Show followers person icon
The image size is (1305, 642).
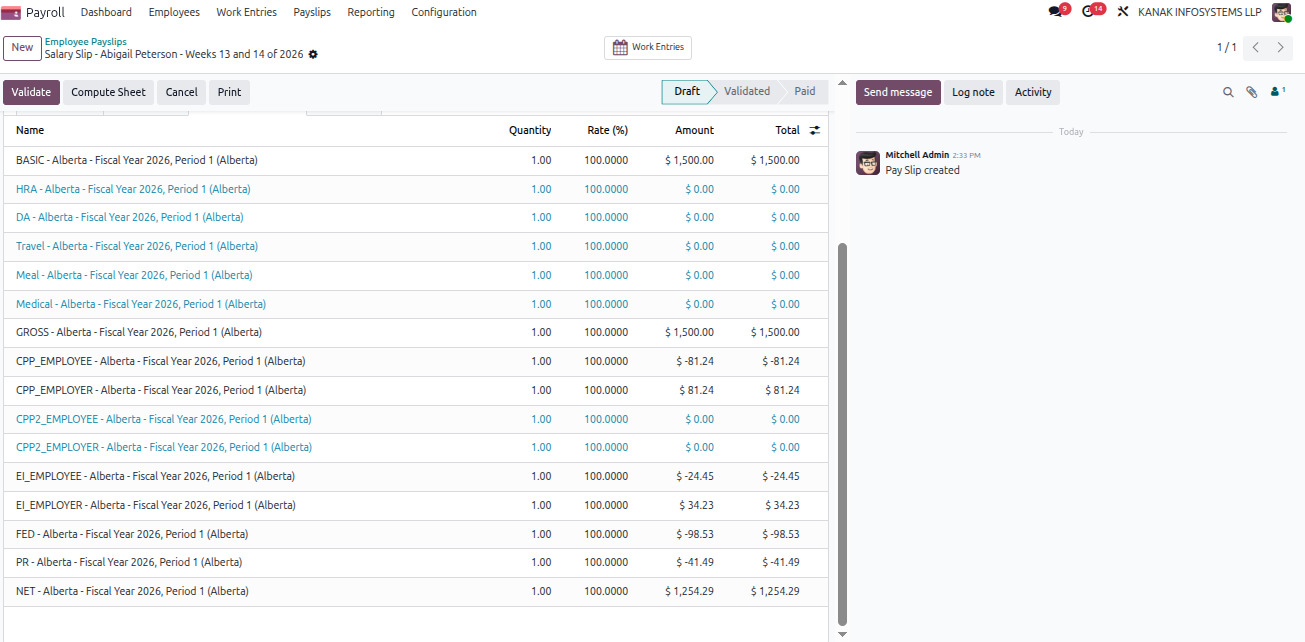[1277, 92]
